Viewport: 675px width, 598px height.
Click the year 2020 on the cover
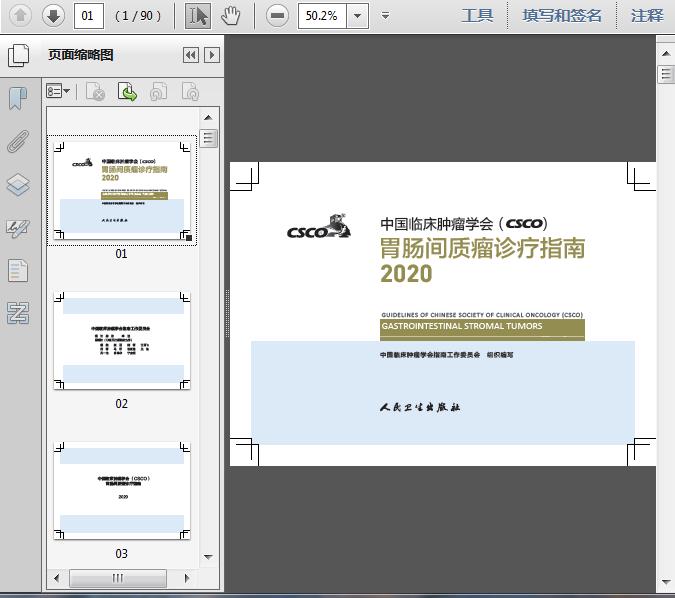point(406,273)
